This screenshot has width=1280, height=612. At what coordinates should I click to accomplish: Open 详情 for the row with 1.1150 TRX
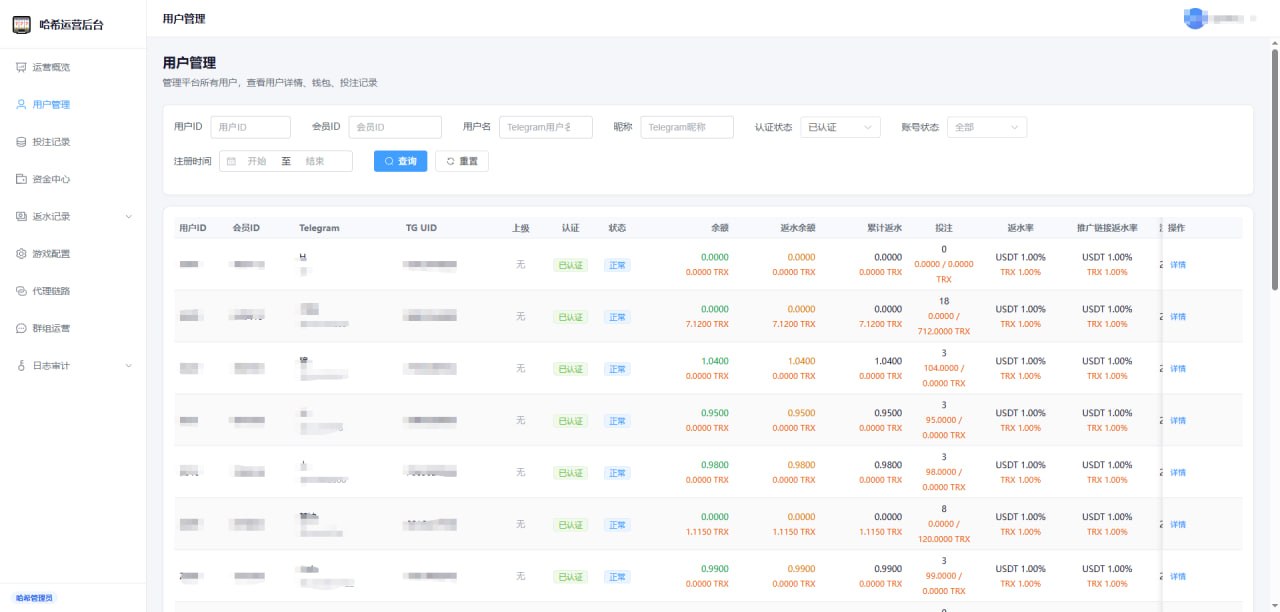point(1178,525)
